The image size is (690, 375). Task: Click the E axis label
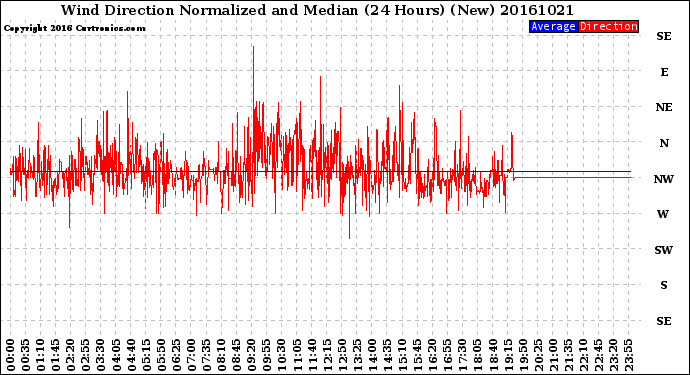[664, 72]
